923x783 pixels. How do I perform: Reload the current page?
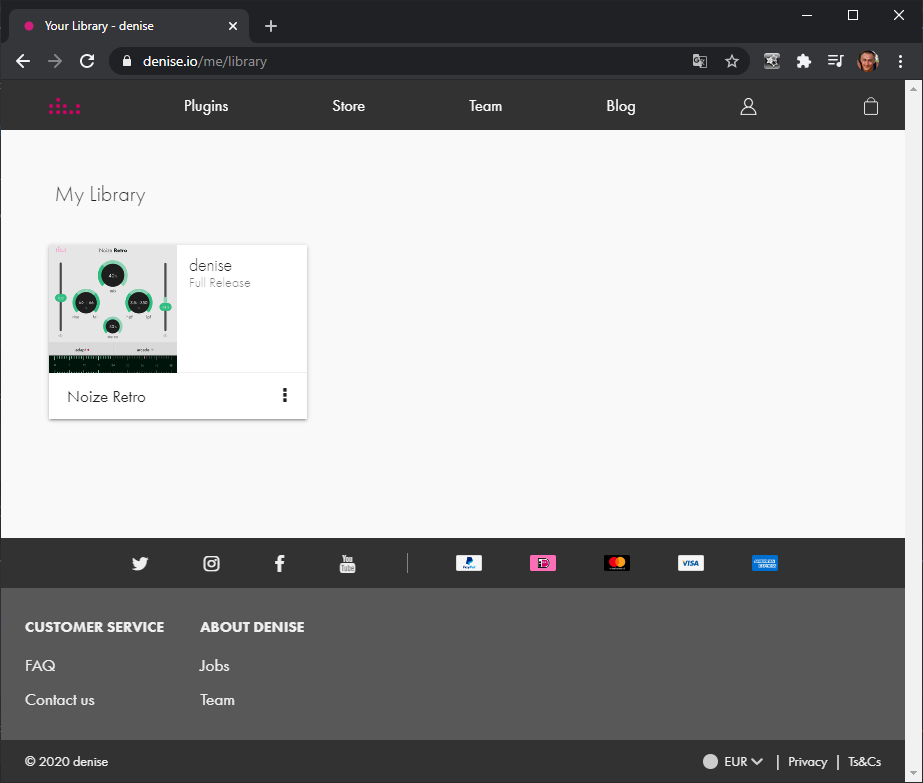coord(87,61)
